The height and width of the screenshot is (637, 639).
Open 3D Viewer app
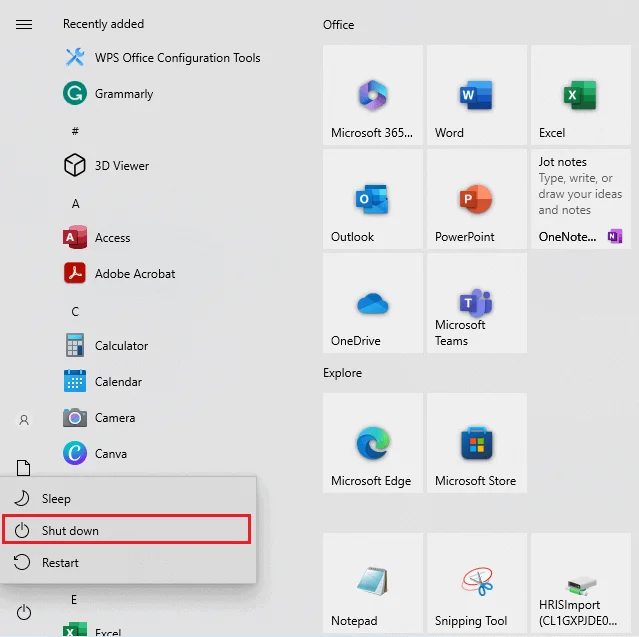[x=106, y=165]
